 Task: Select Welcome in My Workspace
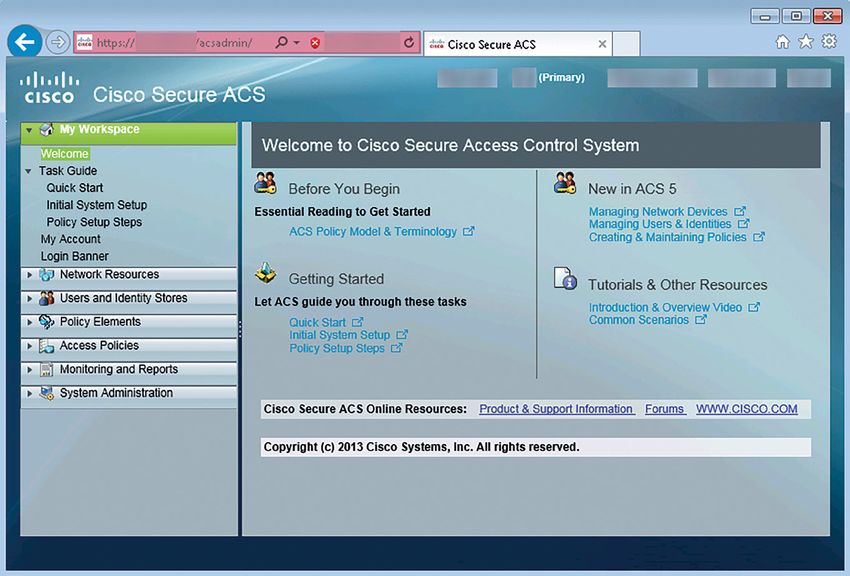(x=65, y=154)
